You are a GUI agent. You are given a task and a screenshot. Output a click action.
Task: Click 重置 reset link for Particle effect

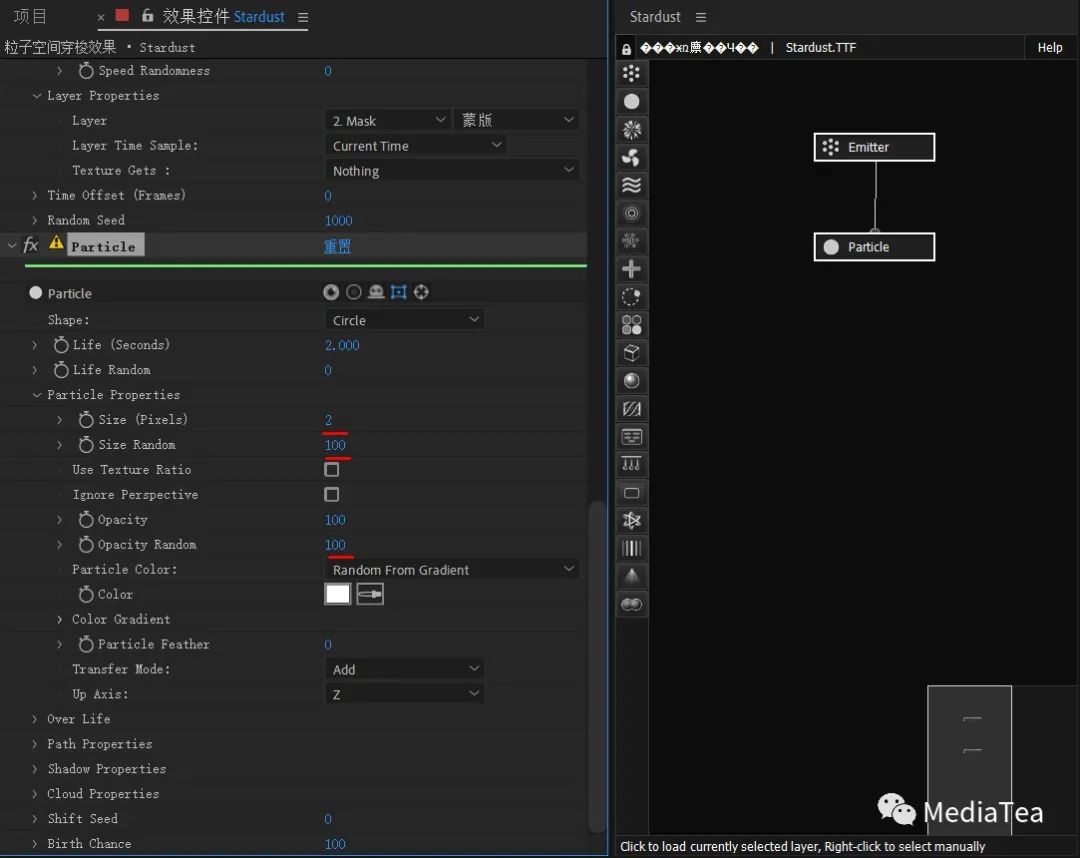pyautogui.click(x=338, y=247)
